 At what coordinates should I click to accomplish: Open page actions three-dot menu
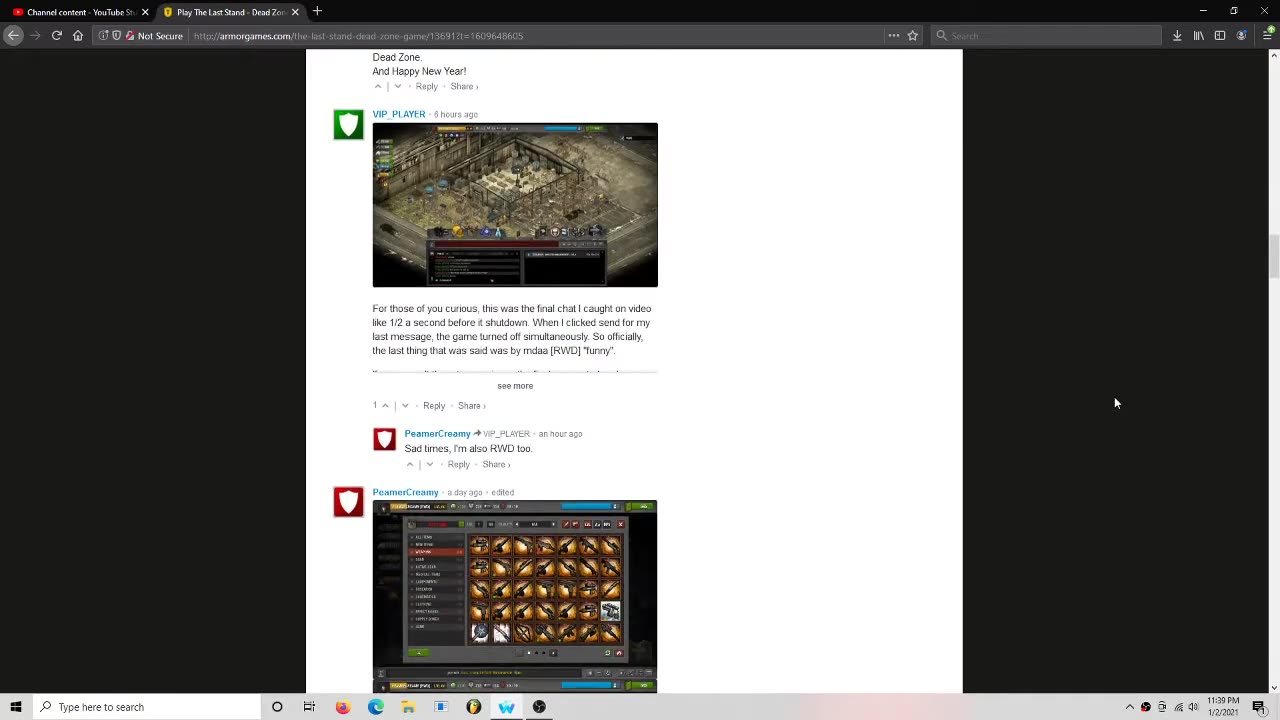pyautogui.click(x=893, y=35)
